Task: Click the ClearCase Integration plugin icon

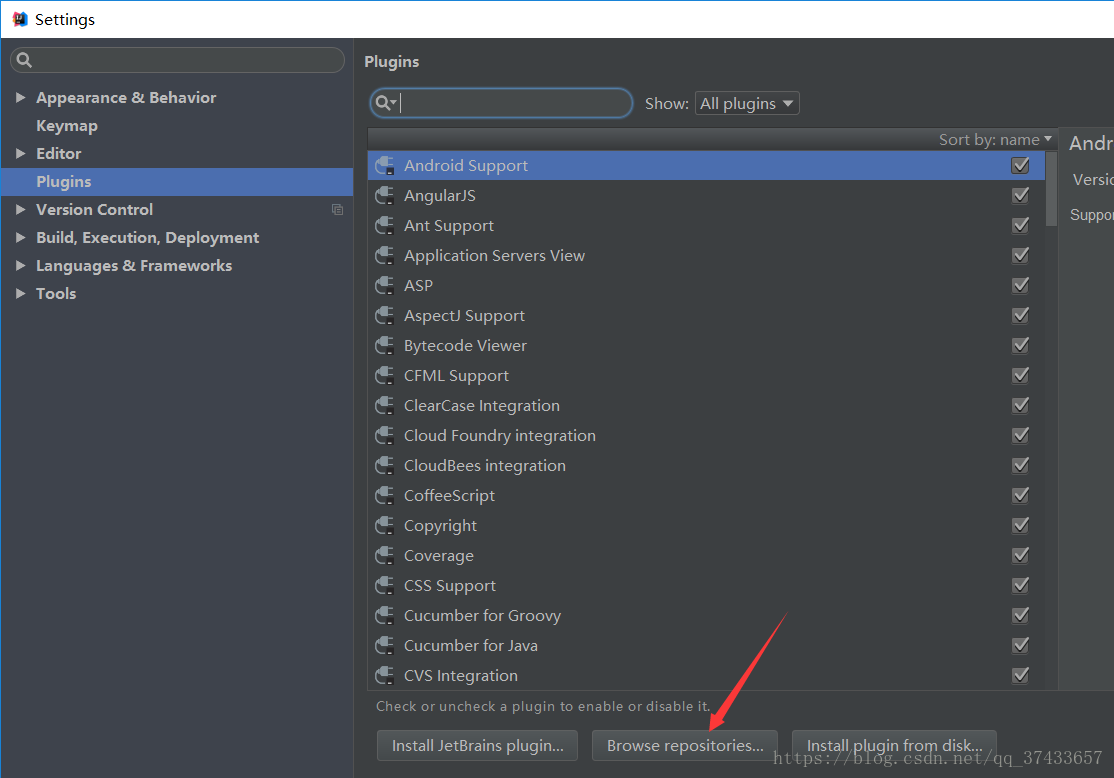Action: [x=384, y=405]
